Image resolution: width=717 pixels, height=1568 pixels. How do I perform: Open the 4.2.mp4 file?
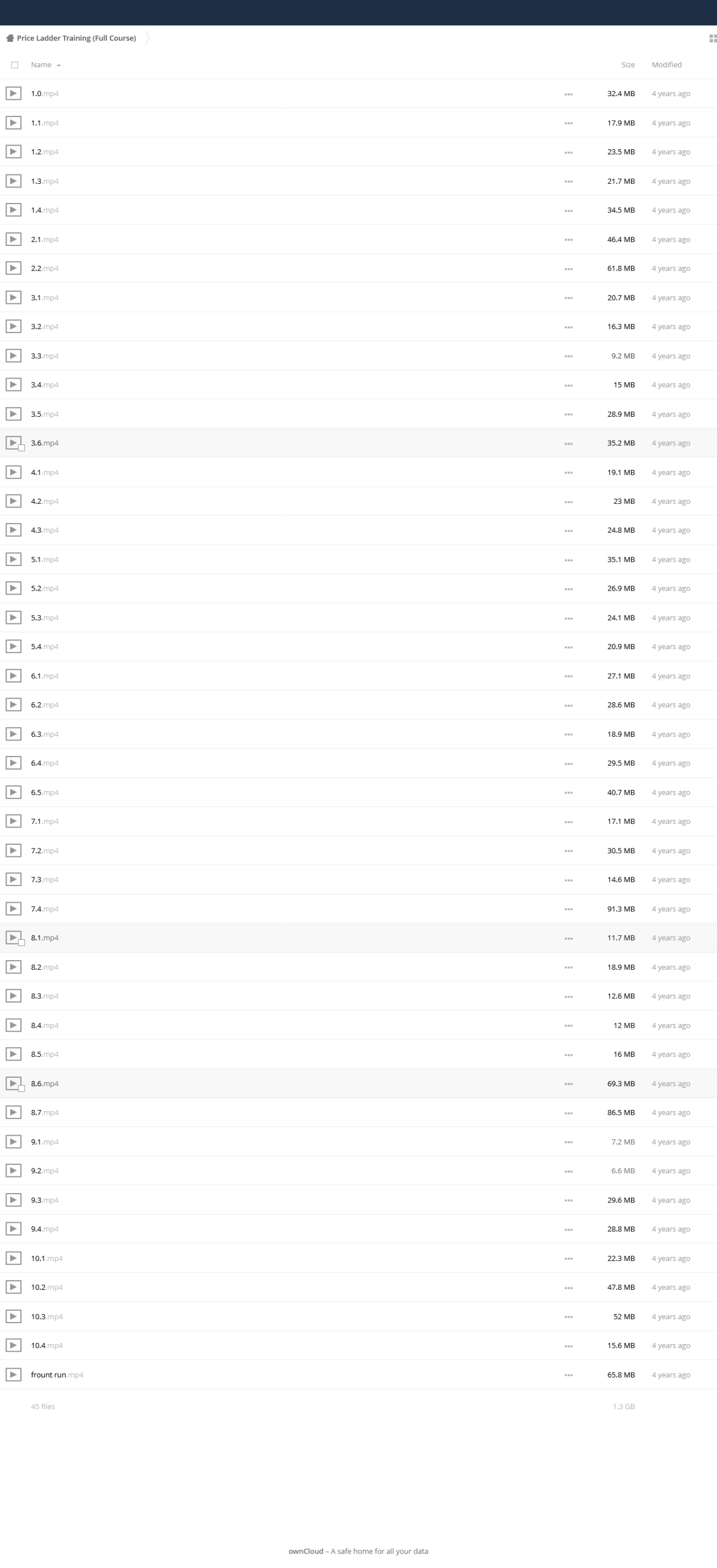pyautogui.click(x=44, y=501)
